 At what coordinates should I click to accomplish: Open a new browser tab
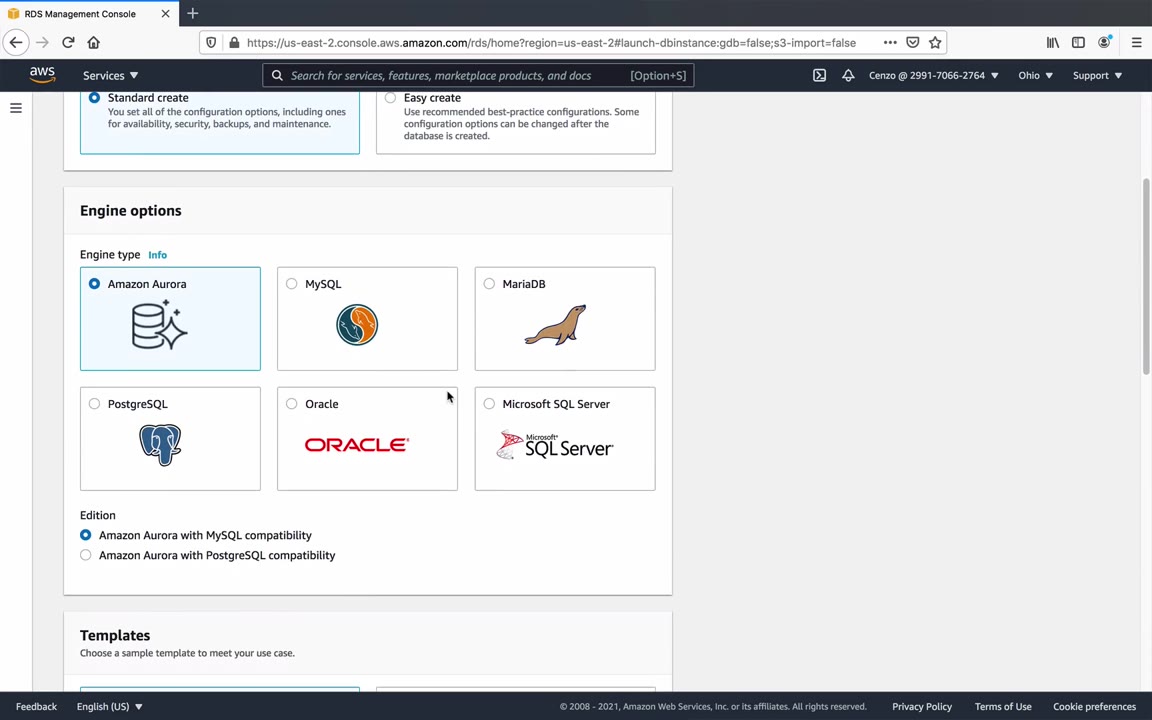[x=192, y=13]
